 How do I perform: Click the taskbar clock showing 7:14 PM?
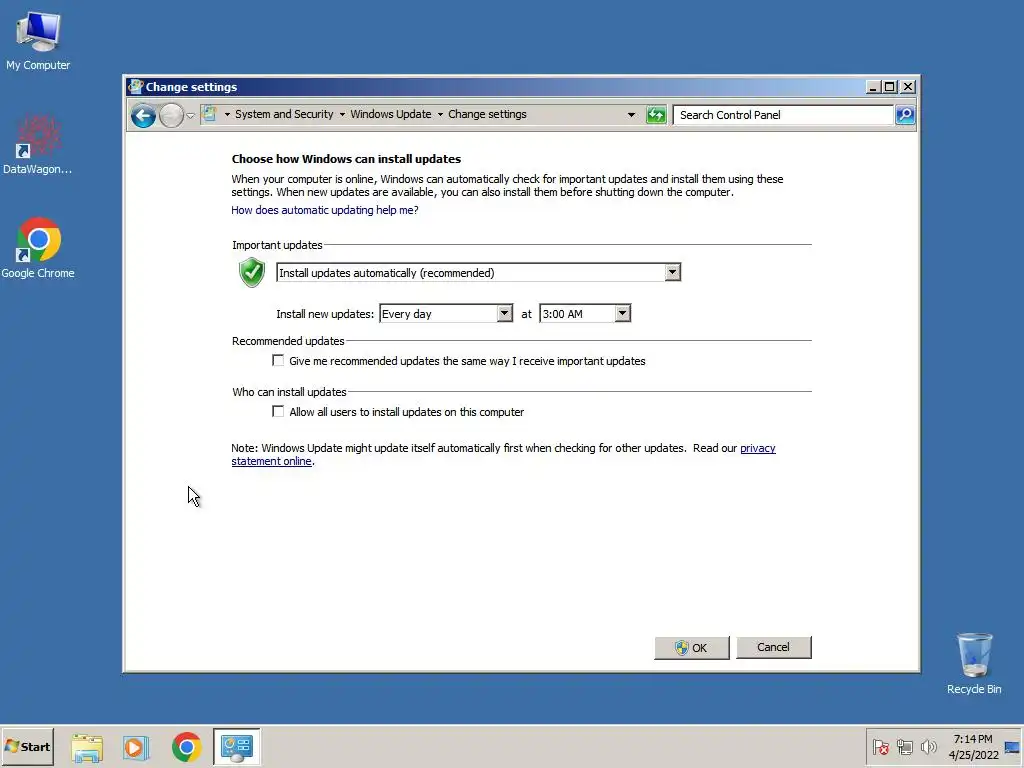pos(973,747)
